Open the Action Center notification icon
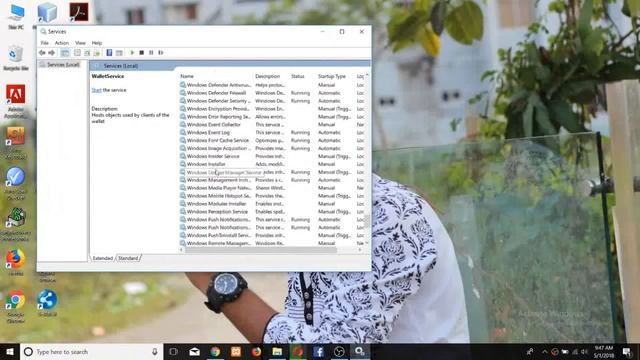Viewport: 640px width, 360px height. click(627, 352)
